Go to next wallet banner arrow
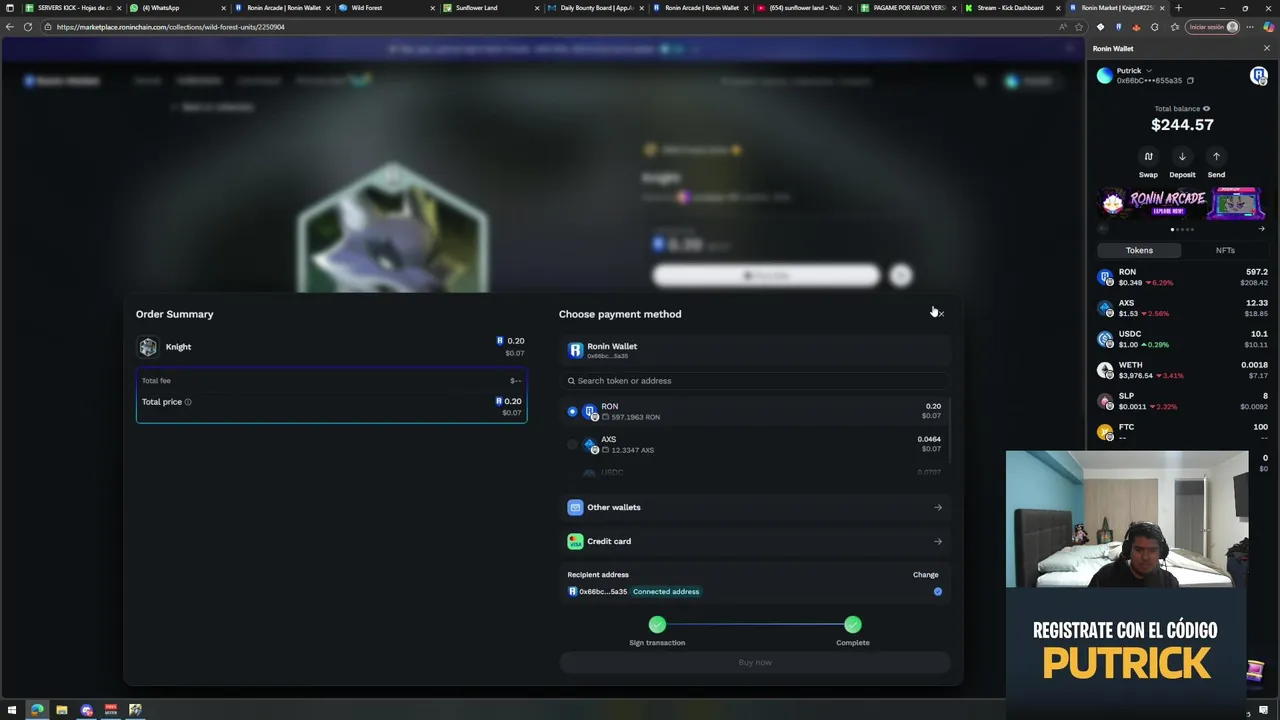 (x=1261, y=229)
